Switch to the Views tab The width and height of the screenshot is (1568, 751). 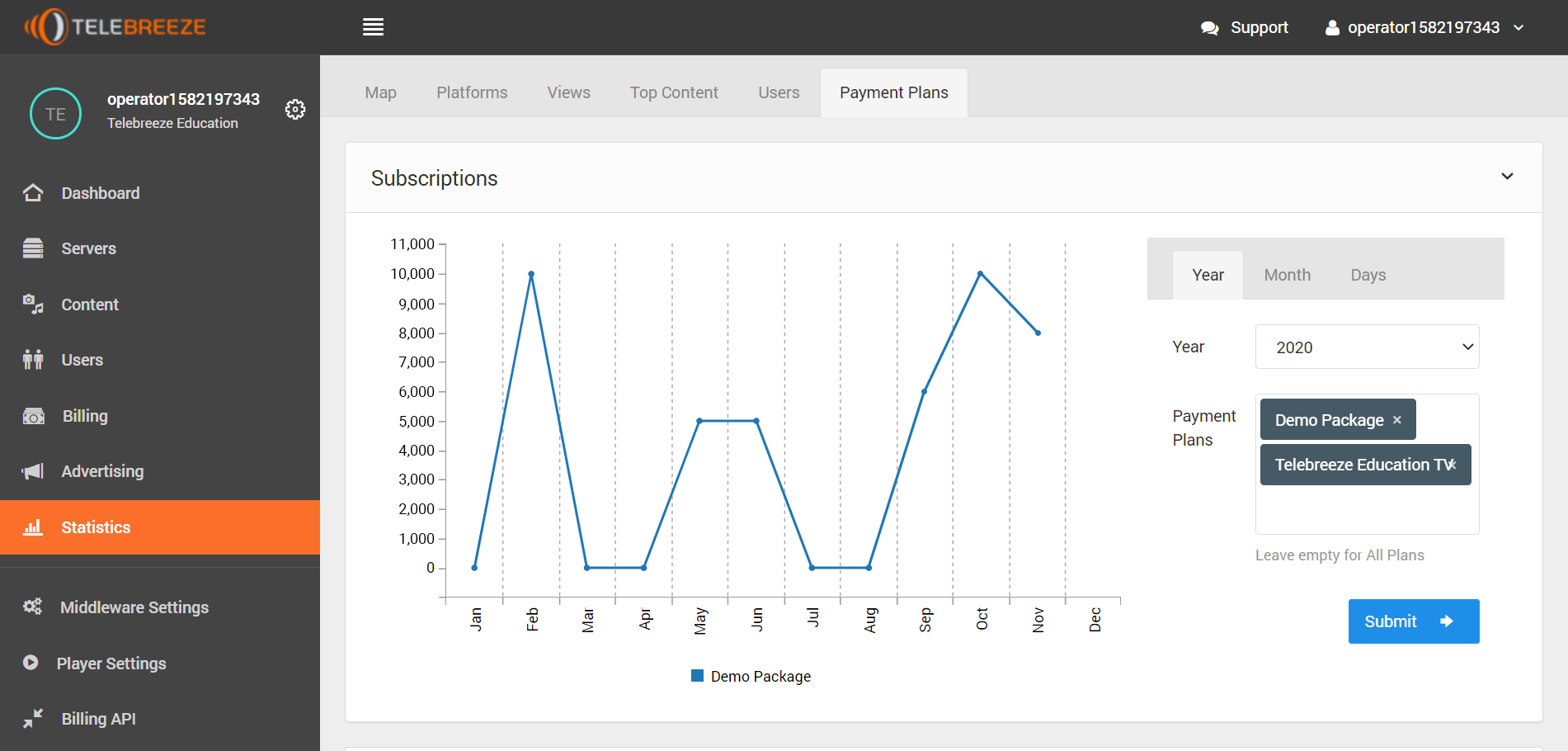point(569,92)
